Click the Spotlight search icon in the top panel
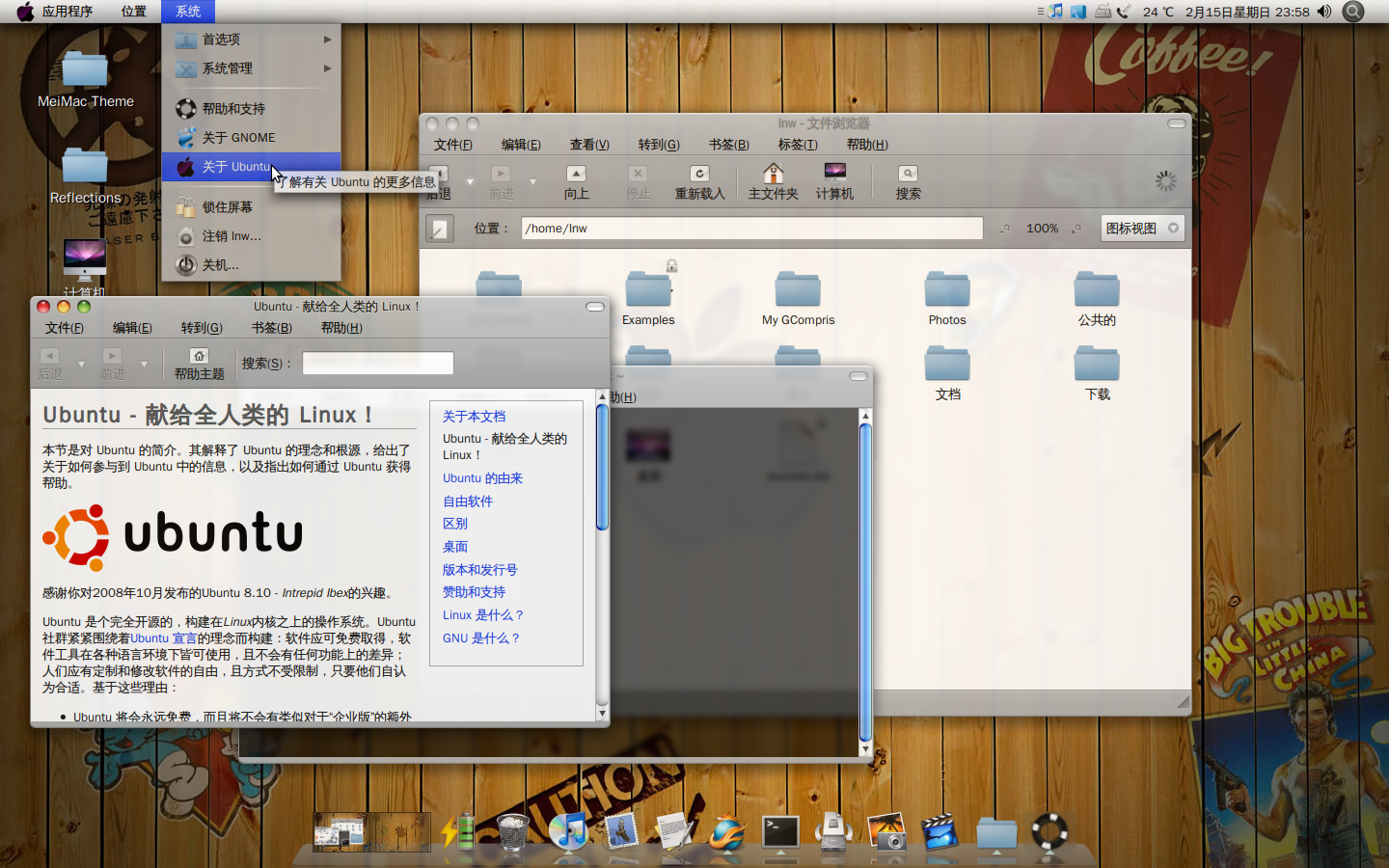Viewport: 1389px width, 868px height. 1354,12
